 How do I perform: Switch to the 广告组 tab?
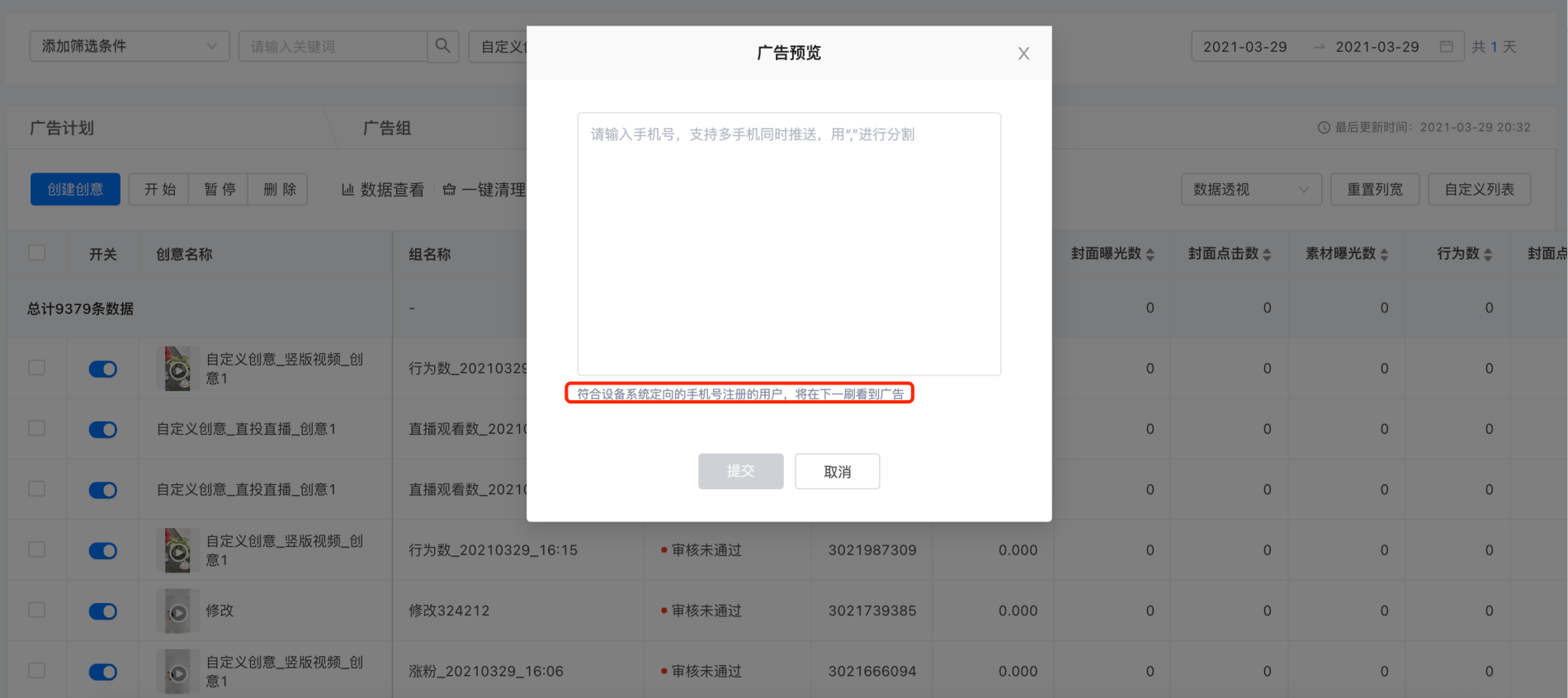point(387,128)
